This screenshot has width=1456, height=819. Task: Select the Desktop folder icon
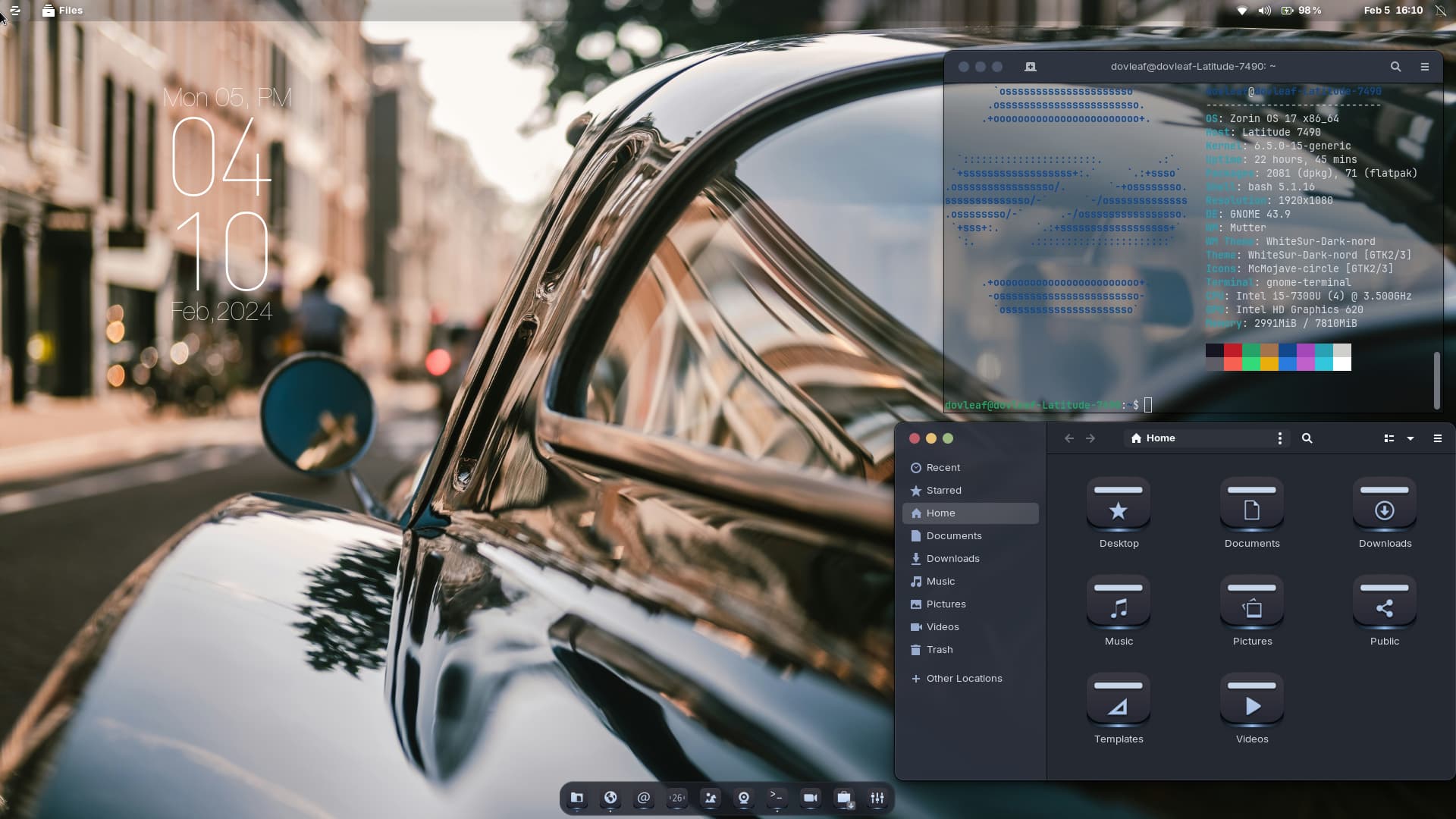pyautogui.click(x=1119, y=504)
